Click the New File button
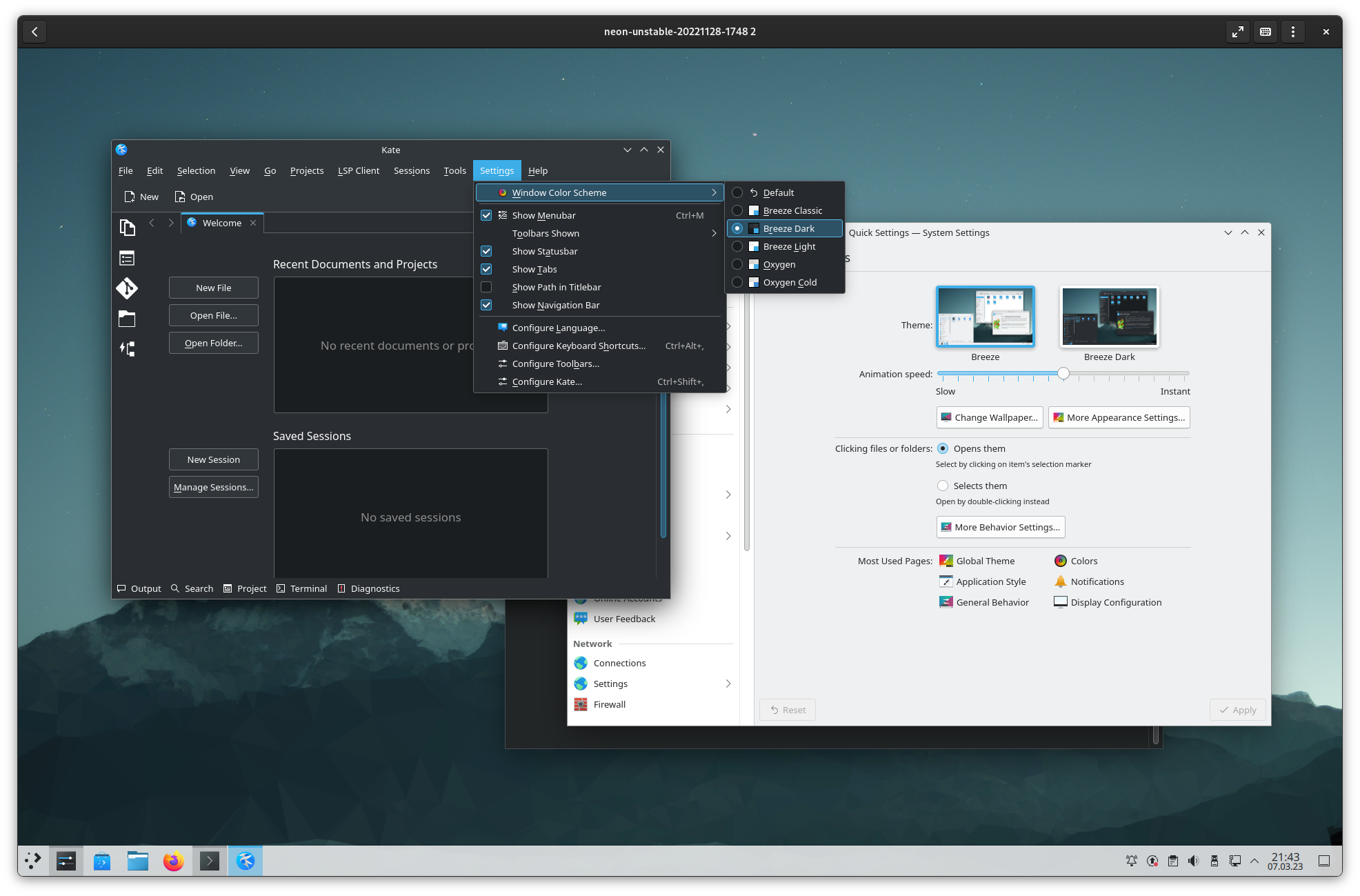 pos(214,288)
